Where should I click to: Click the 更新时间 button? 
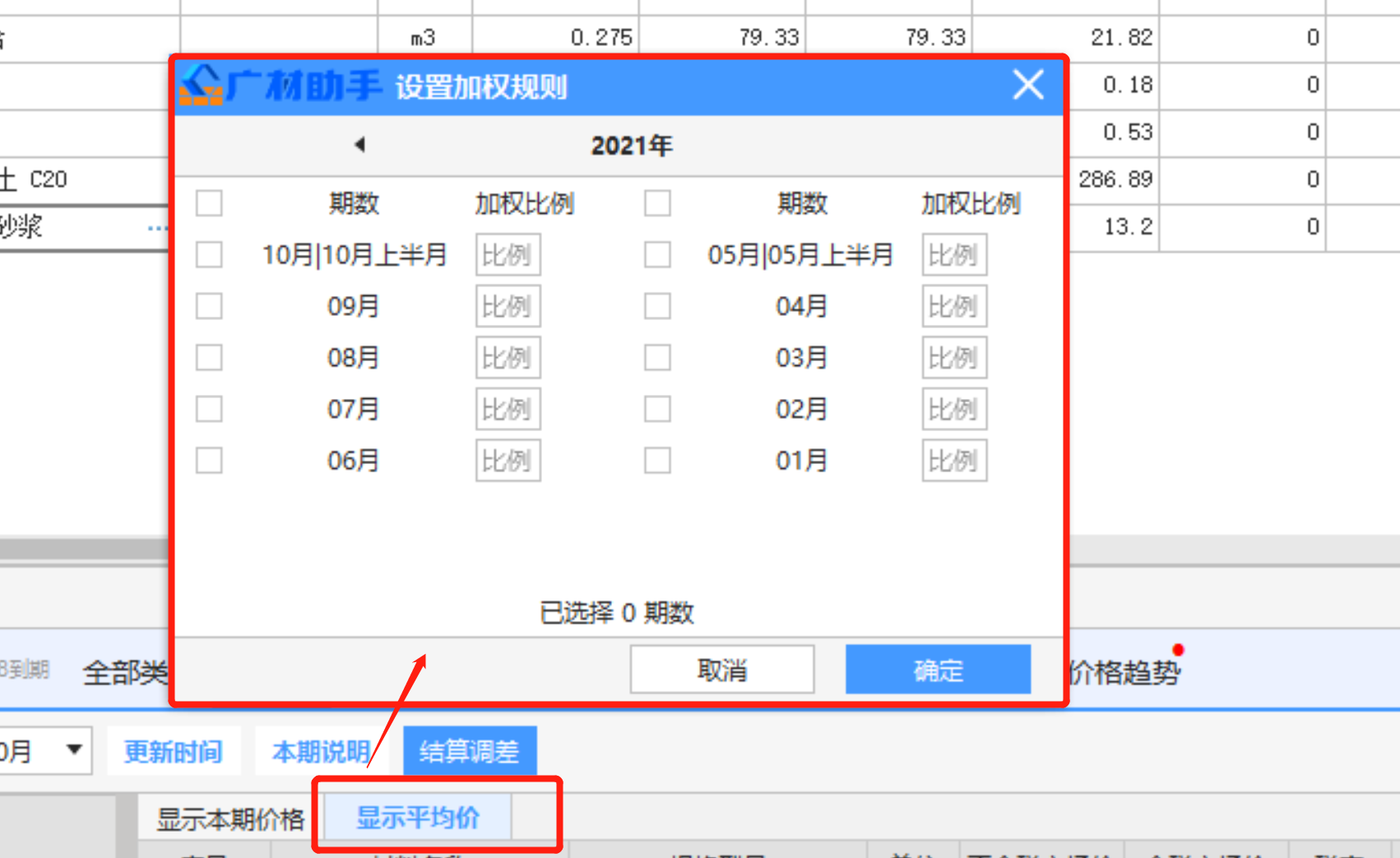(174, 751)
